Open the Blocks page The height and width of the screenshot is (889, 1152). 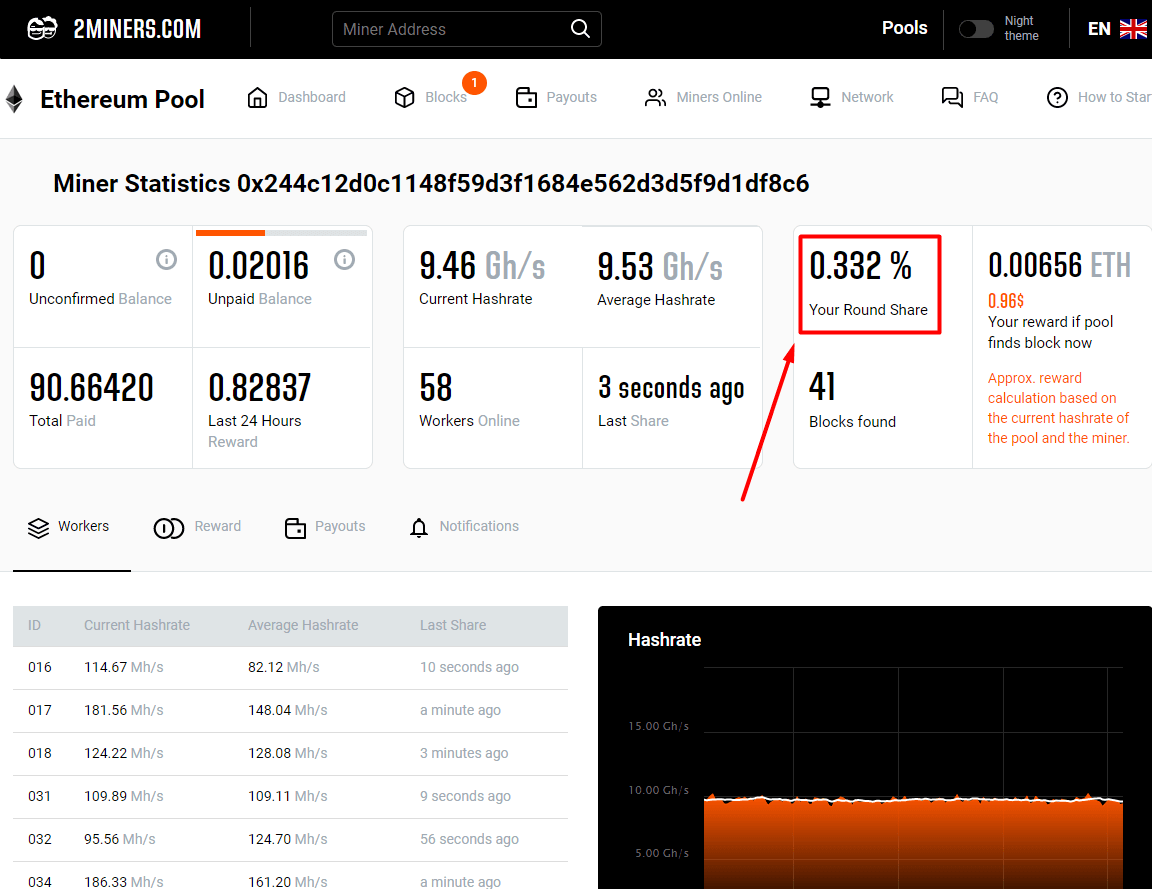(431, 97)
